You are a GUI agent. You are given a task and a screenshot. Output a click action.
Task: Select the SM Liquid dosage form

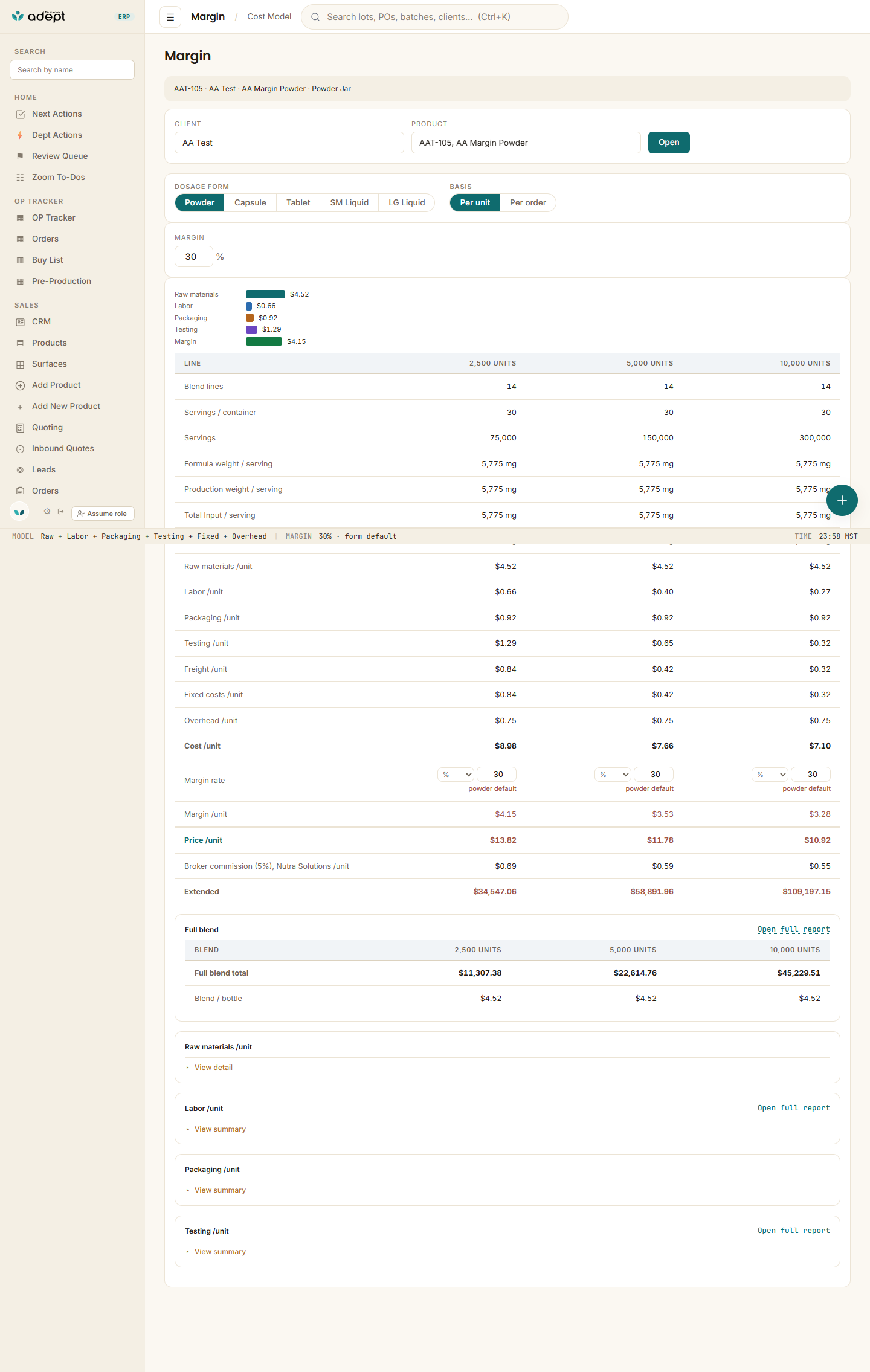349,203
